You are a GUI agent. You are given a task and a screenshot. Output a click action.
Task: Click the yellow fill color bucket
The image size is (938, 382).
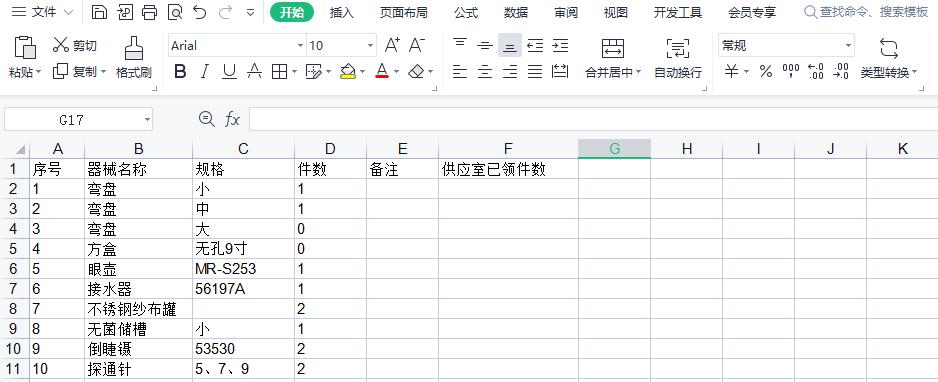(348, 72)
